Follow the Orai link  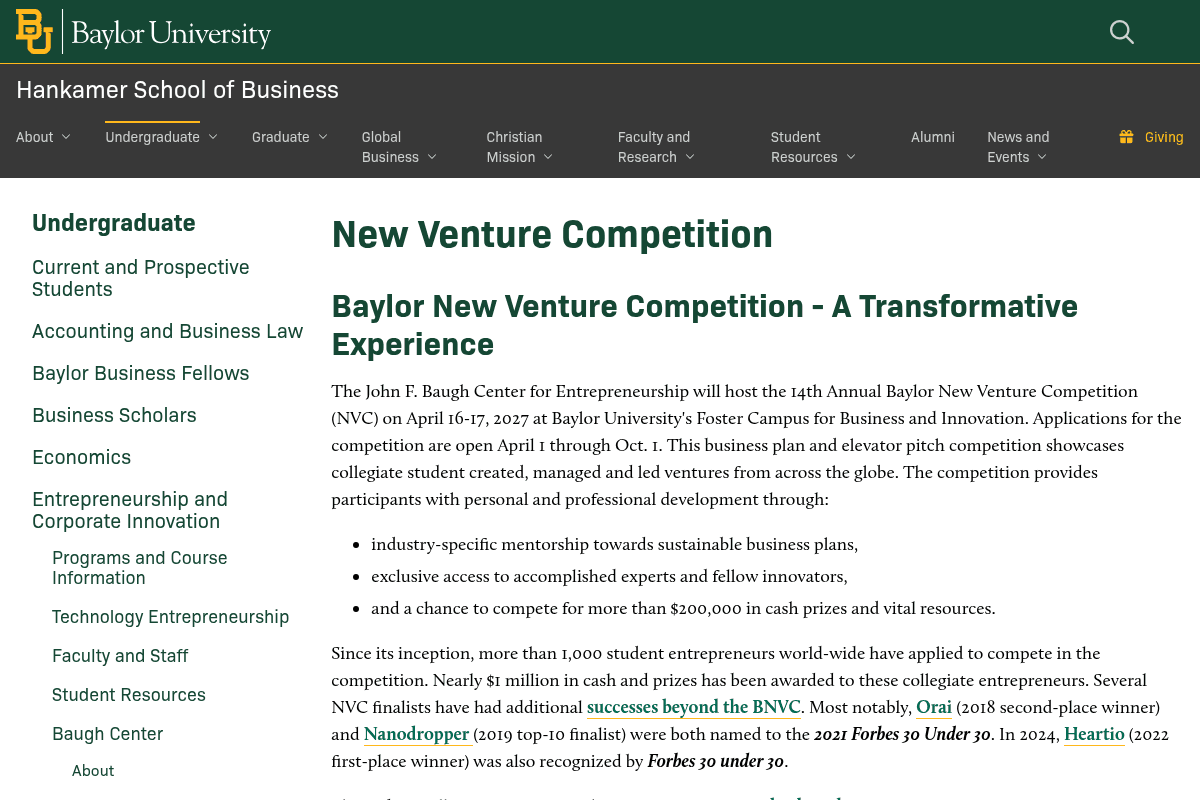point(934,707)
